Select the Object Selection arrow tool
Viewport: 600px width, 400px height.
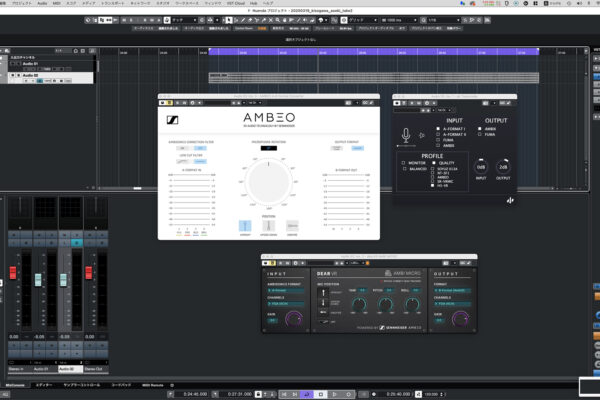coord(229,20)
